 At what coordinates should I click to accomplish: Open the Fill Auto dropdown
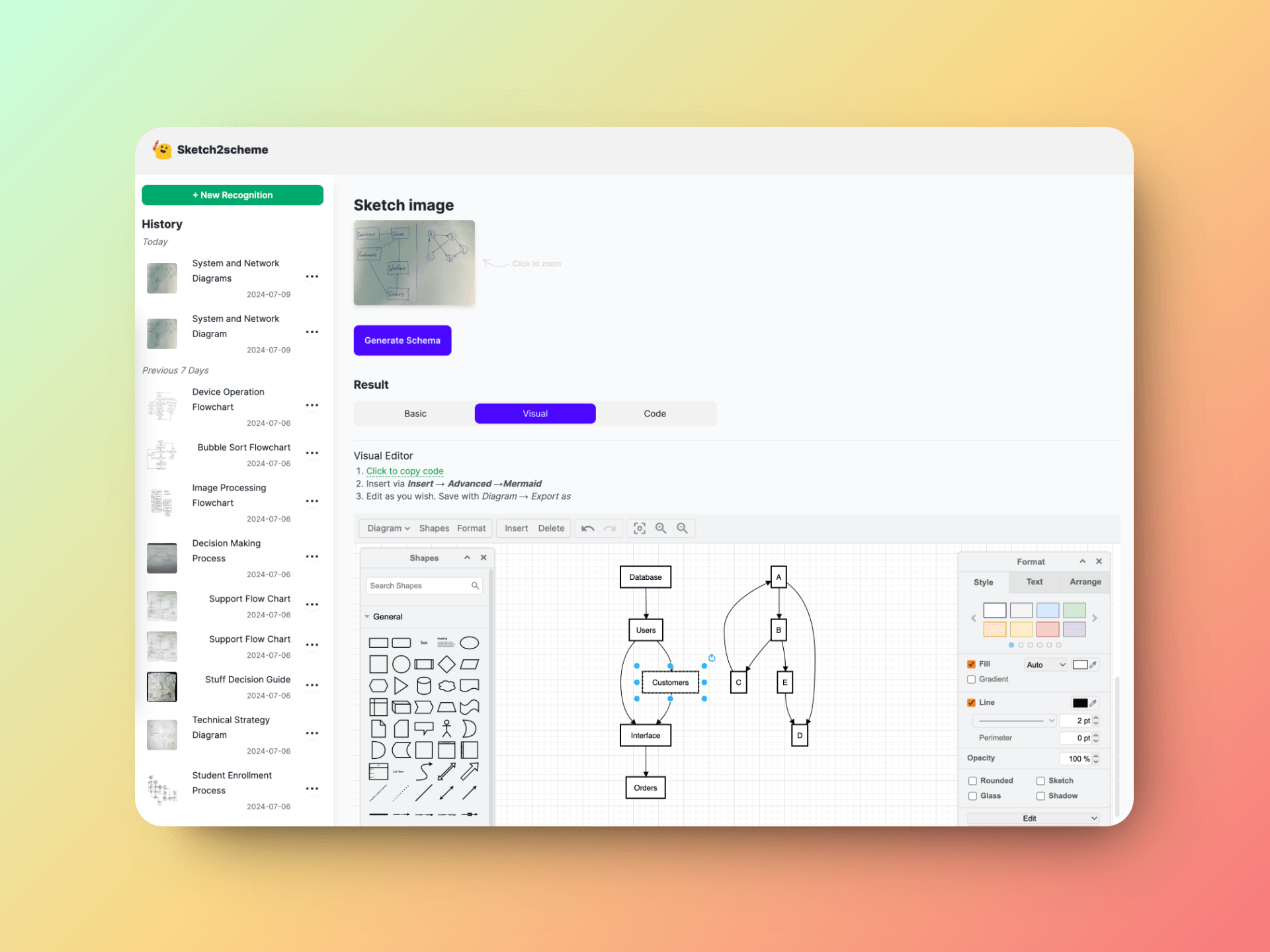[1045, 664]
